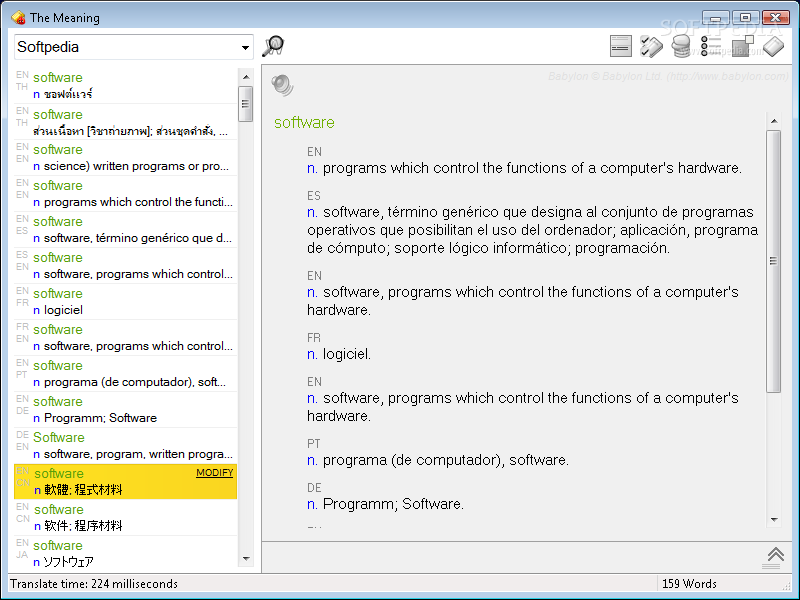
Task: Select EN-JA result 'ソフトウェア'
Action: coord(126,554)
